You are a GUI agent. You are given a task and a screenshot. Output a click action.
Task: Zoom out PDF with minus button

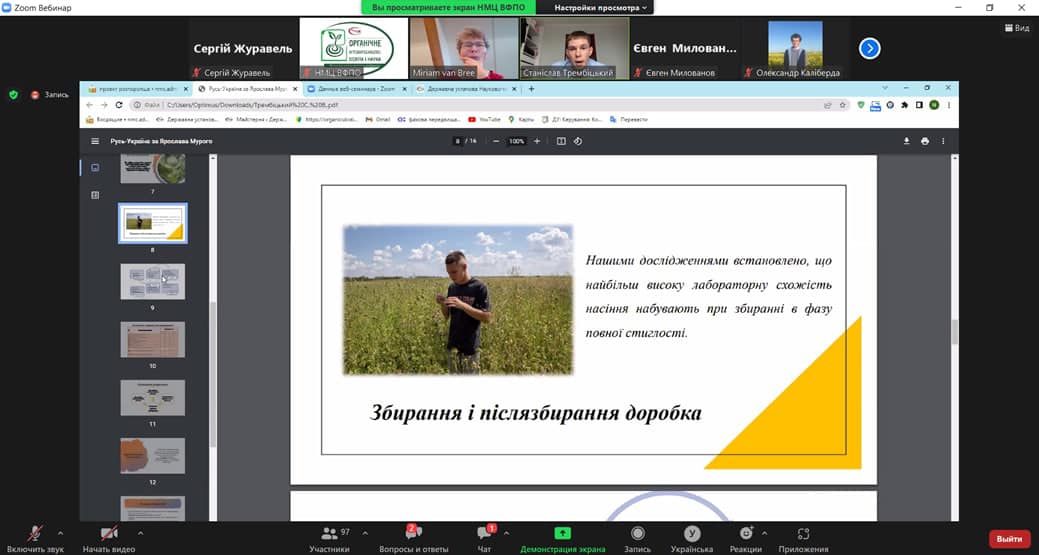496,141
